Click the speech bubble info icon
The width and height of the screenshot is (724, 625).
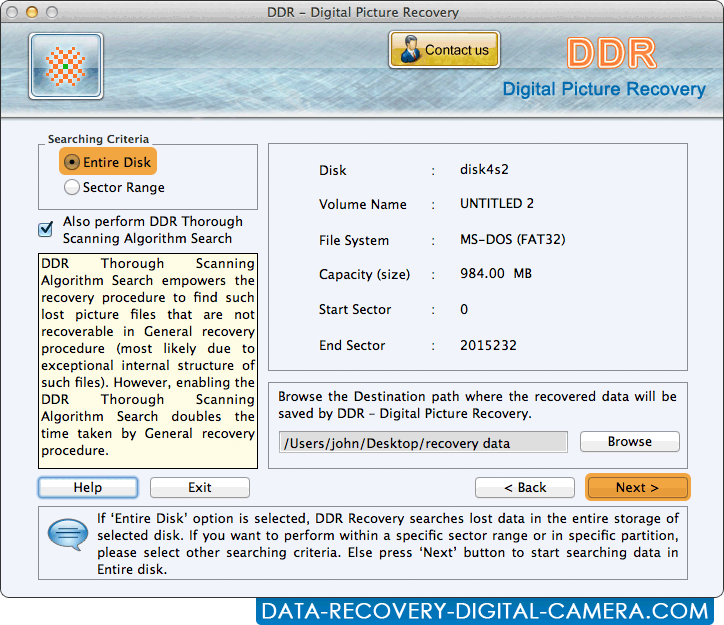[x=68, y=534]
